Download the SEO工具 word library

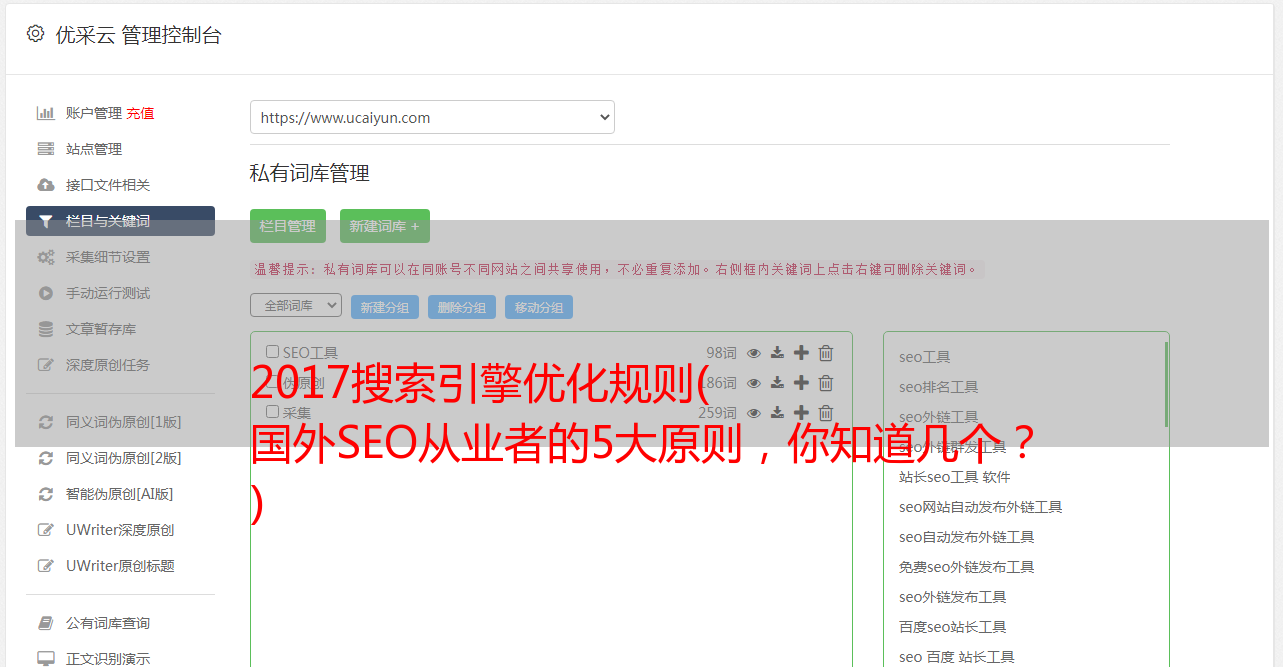coord(777,352)
